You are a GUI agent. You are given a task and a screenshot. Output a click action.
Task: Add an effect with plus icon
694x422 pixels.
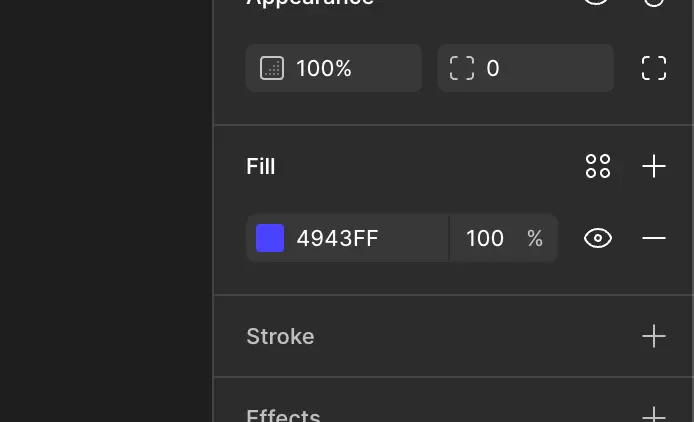[653, 414]
